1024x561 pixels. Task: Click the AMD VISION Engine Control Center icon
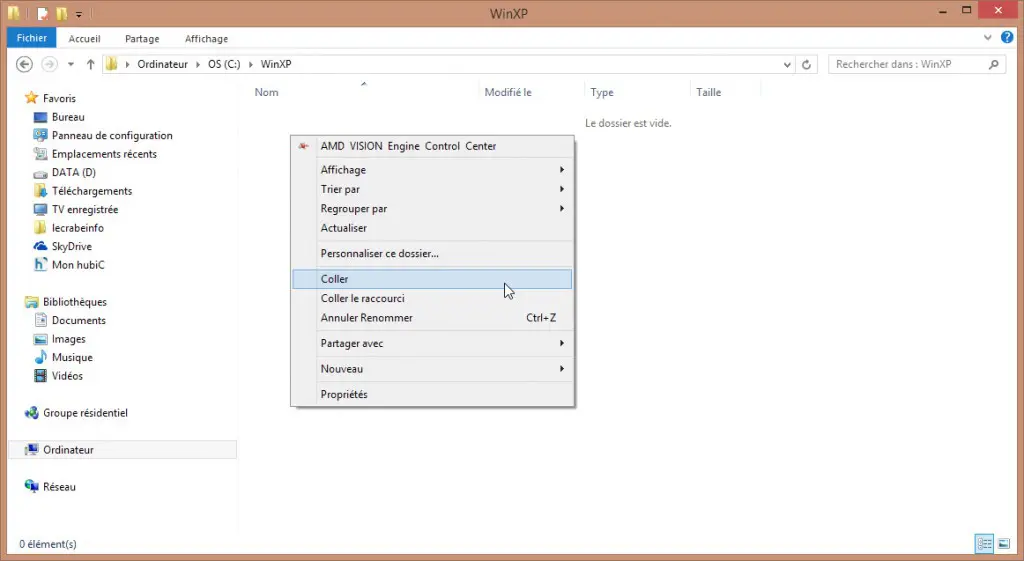pyautogui.click(x=303, y=146)
